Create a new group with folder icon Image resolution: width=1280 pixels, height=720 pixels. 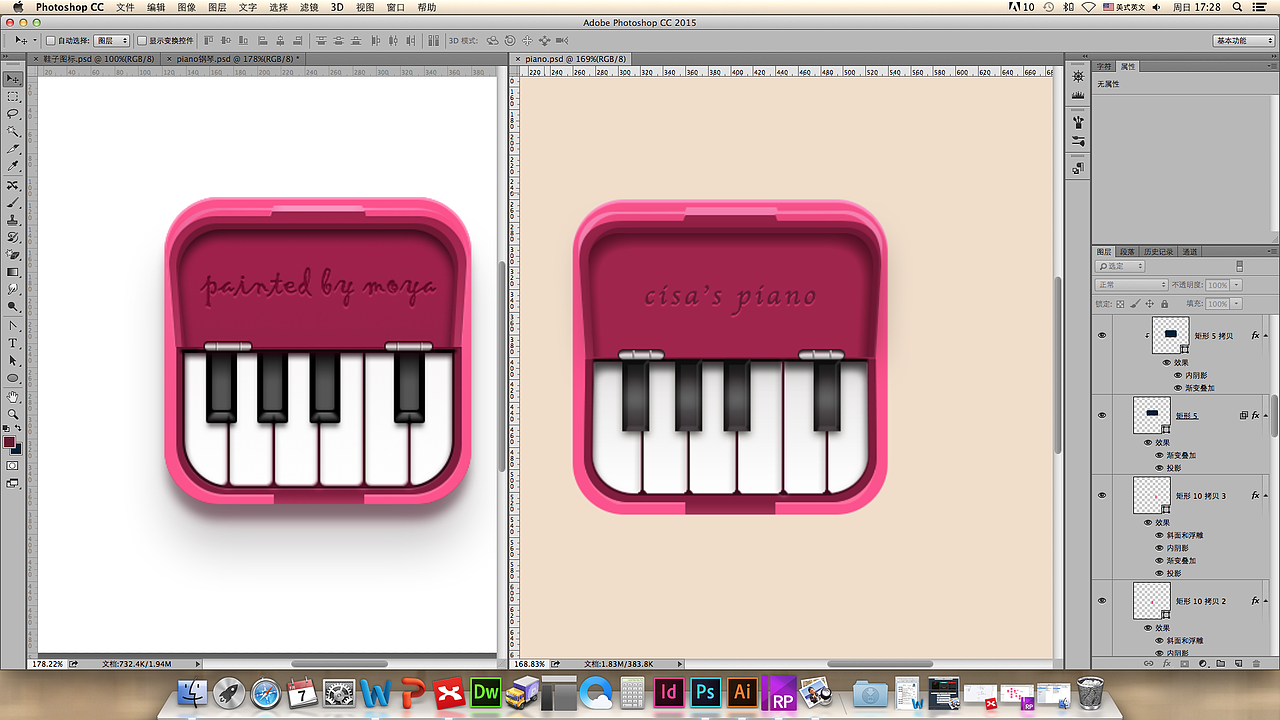(x=1220, y=663)
